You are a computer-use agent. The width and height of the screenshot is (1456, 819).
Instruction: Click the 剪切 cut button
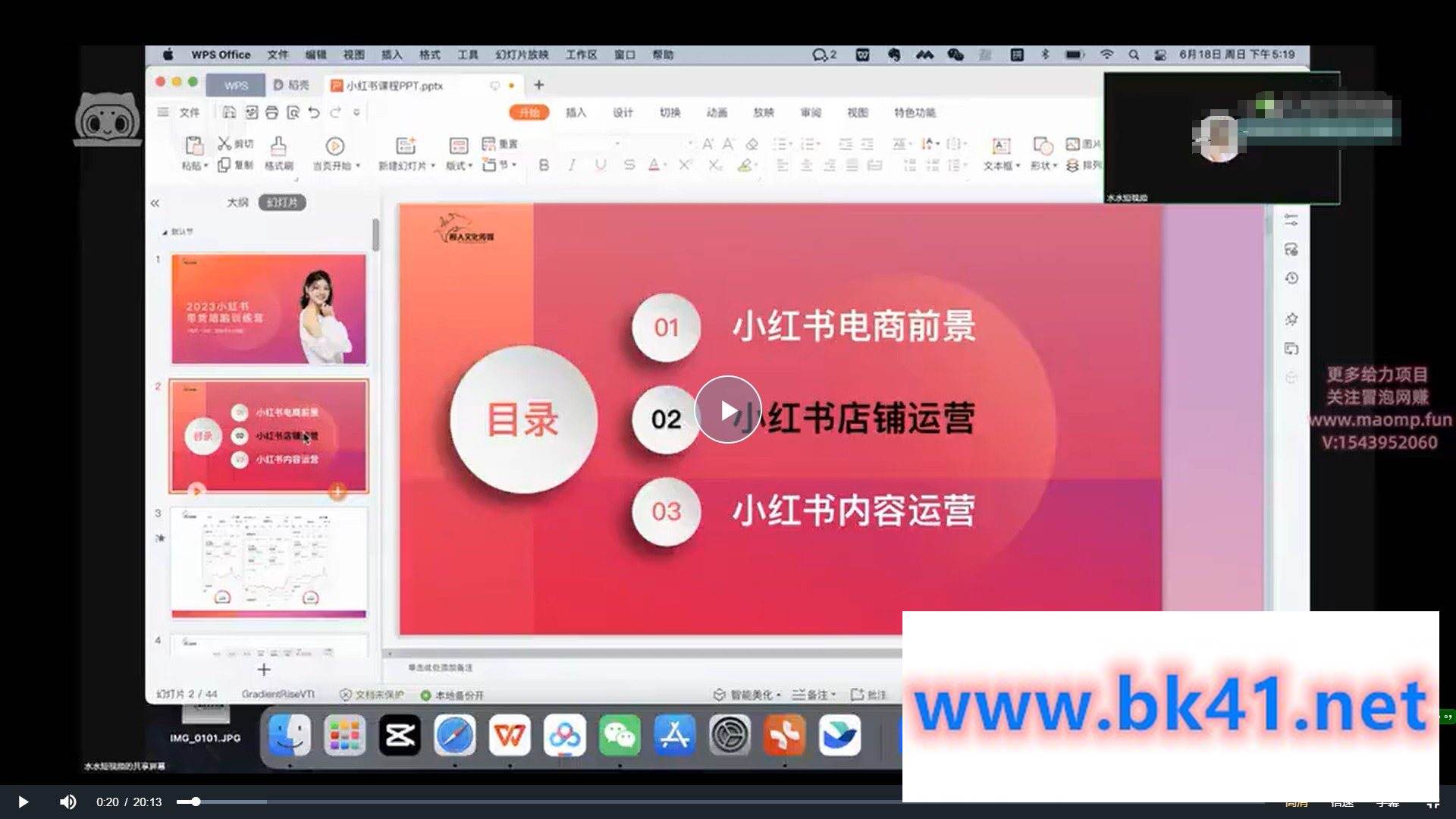point(235,143)
